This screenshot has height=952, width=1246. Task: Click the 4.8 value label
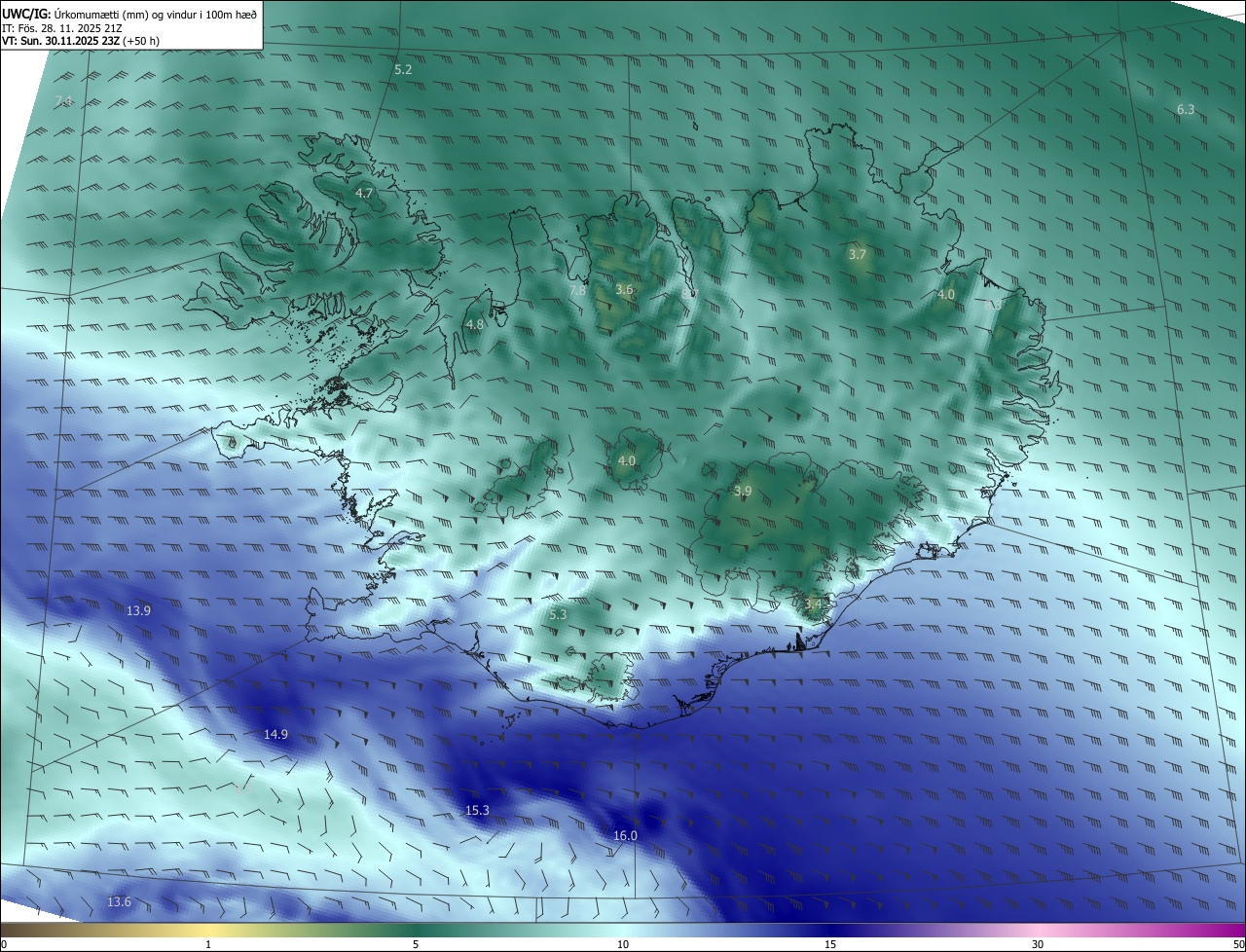tap(475, 325)
